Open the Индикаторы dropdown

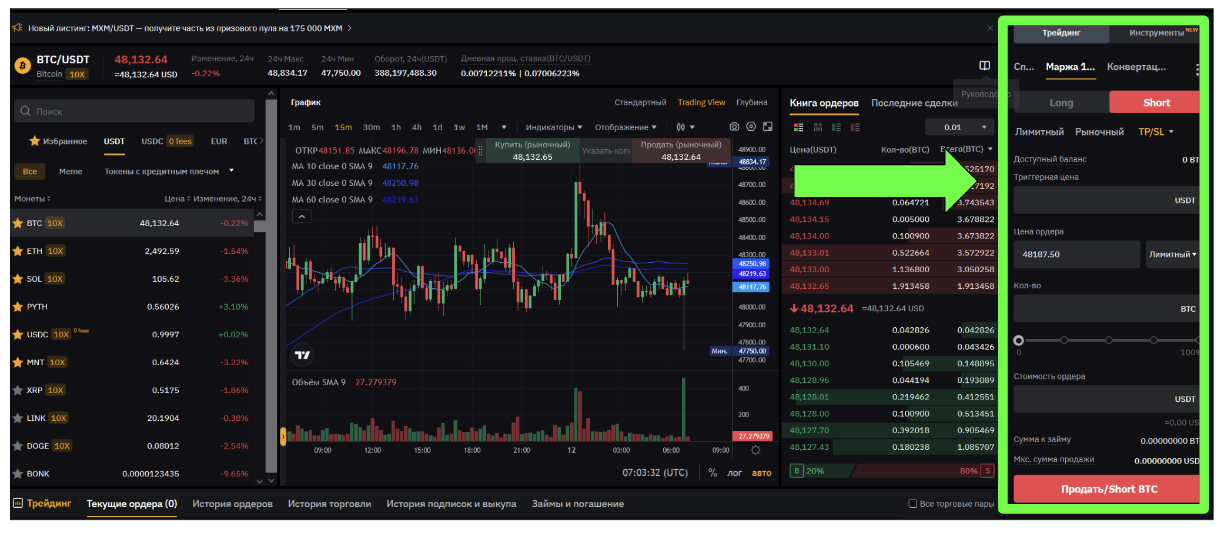click(x=554, y=127)
